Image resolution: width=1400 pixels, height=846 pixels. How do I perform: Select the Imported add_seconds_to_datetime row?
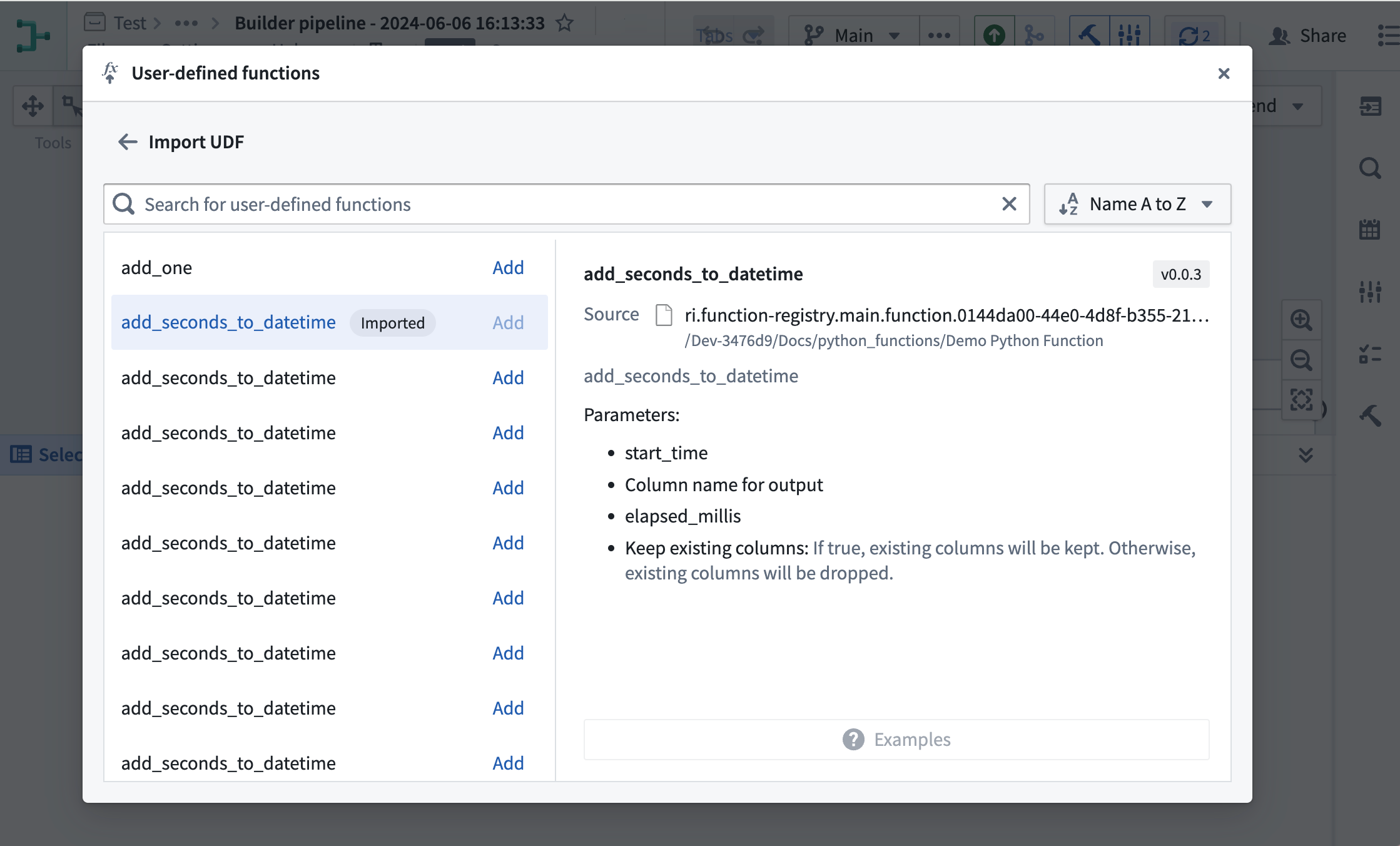pyautogui.click(x=329, y=322)
